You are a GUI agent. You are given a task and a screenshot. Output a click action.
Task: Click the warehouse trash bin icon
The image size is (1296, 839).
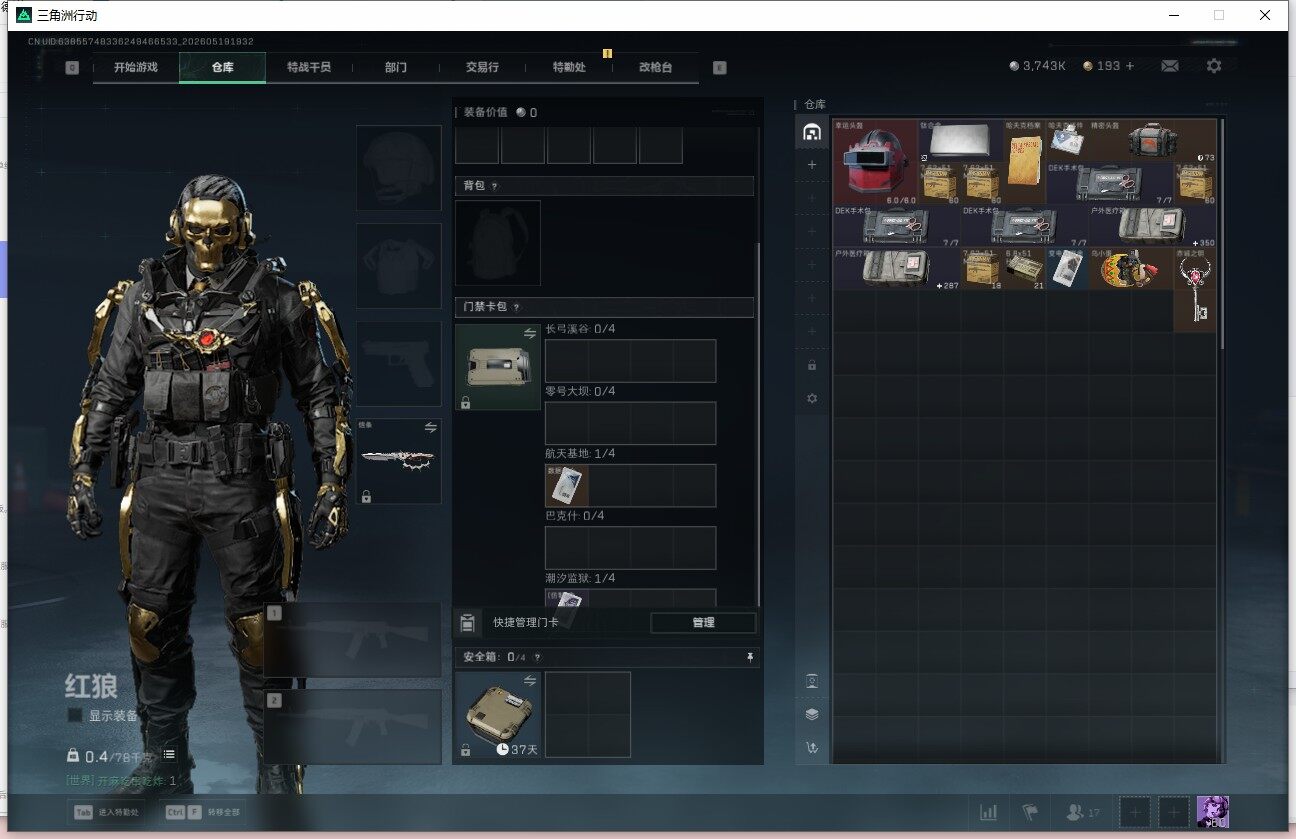click(x=812, y=681)
